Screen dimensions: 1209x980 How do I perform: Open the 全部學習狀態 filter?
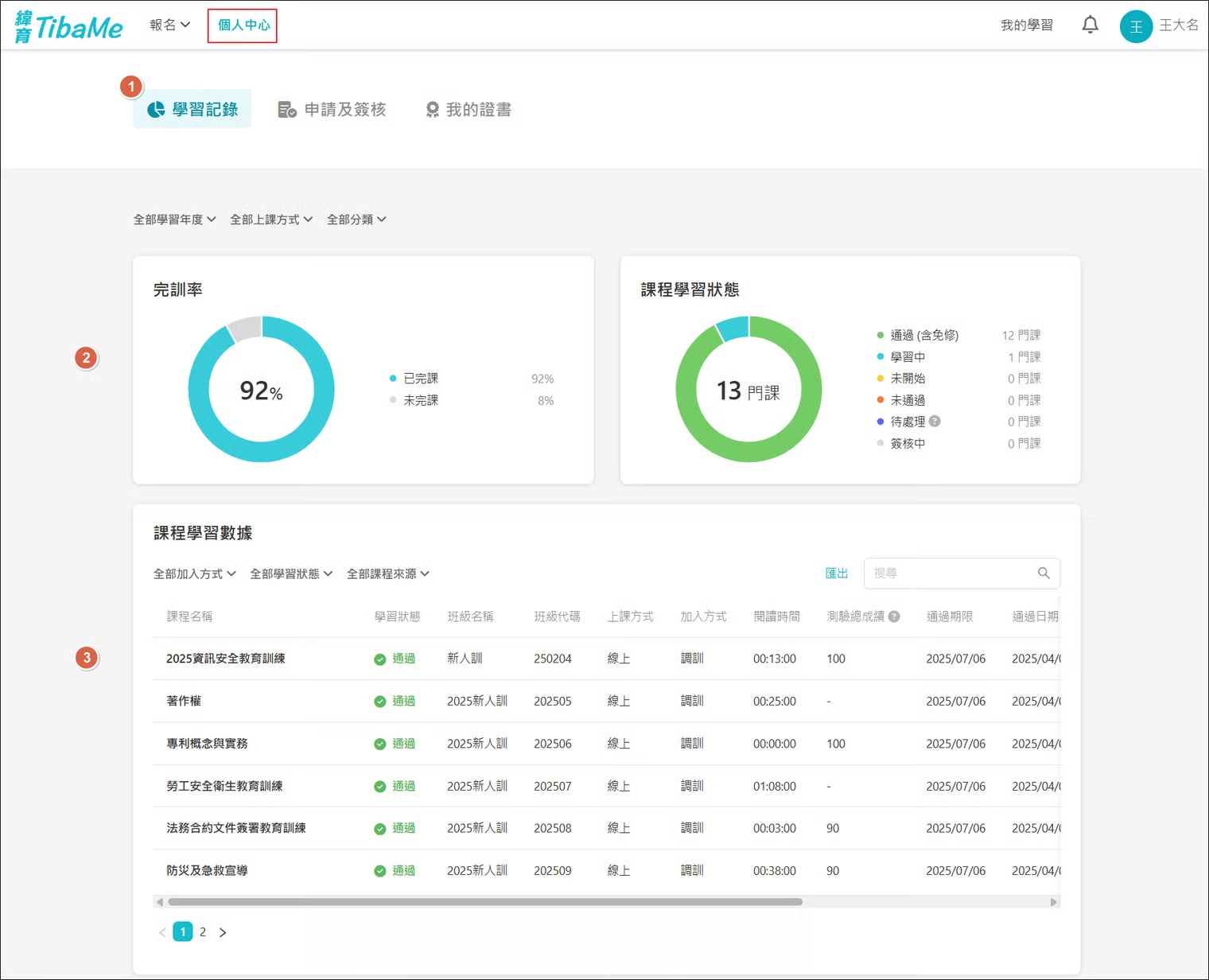coord(291,574)
